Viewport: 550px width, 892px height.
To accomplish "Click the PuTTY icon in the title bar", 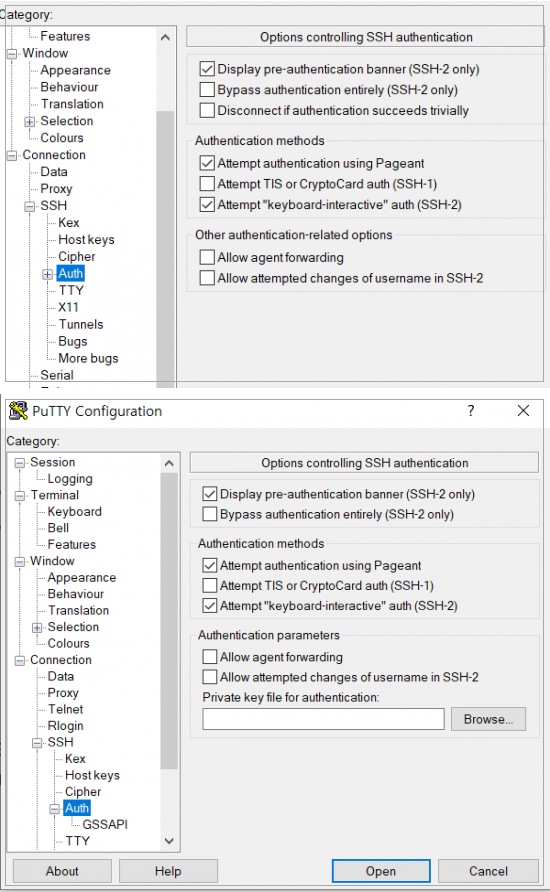I will 18,411.
